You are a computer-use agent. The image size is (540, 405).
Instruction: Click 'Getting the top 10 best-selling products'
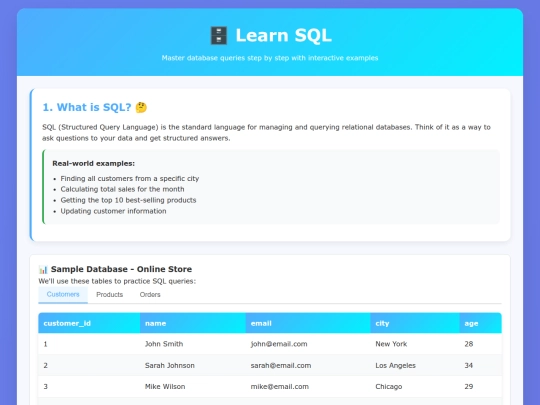pos(128,200)
